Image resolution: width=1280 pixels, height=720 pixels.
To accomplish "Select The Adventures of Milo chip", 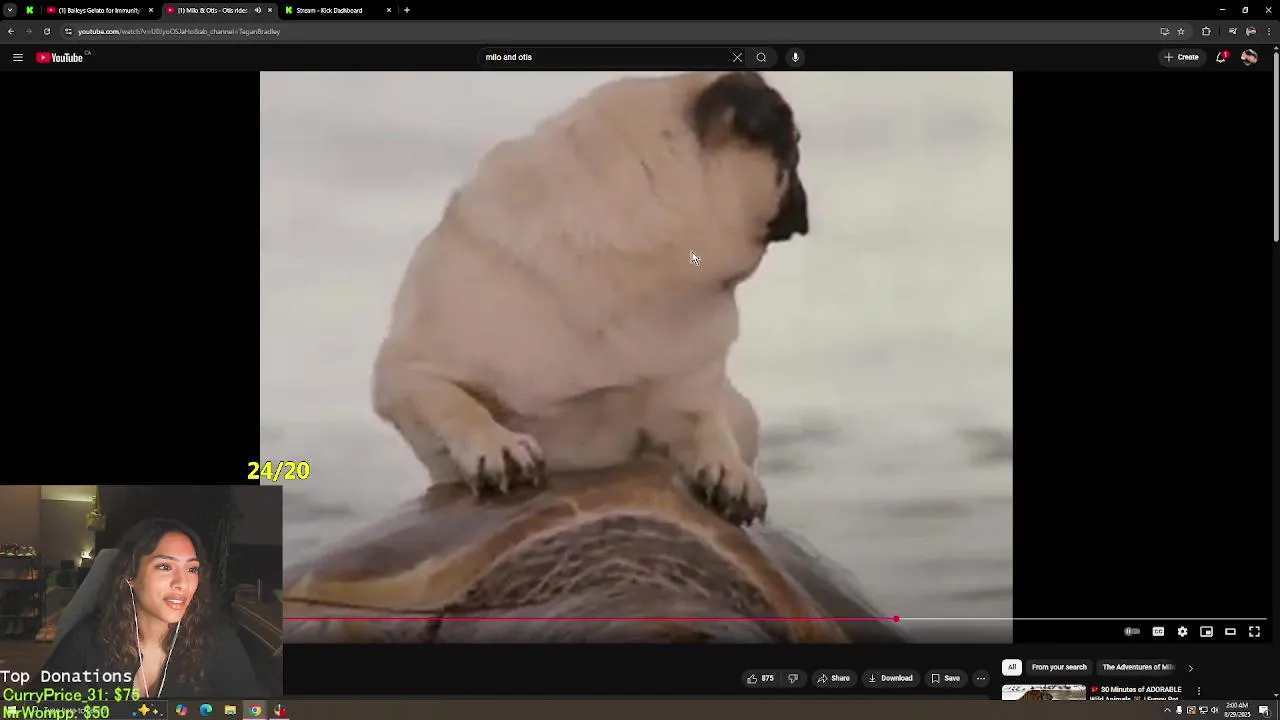I will [1138, 667].
